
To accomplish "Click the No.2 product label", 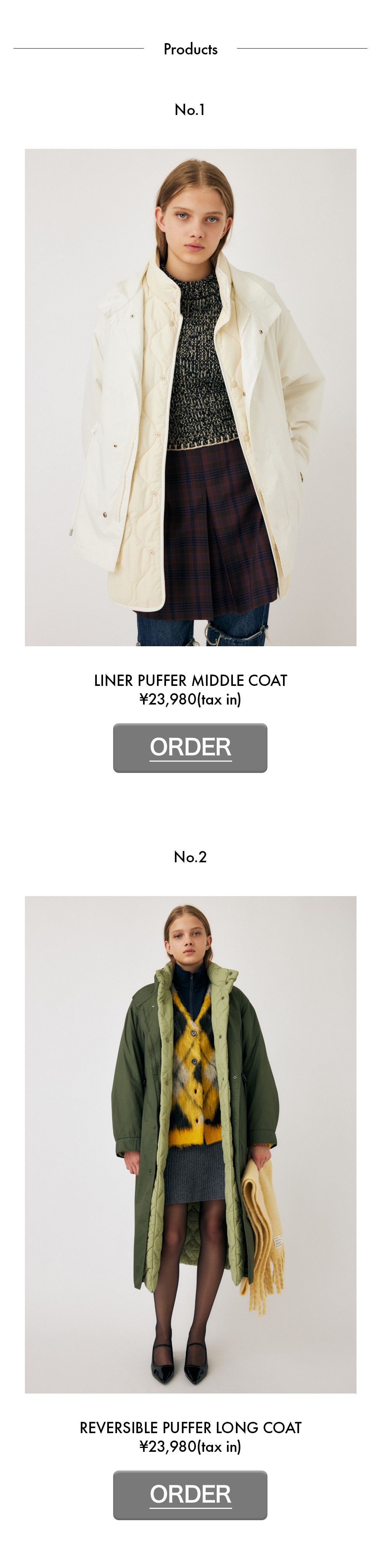I will [x=190, y=856].
